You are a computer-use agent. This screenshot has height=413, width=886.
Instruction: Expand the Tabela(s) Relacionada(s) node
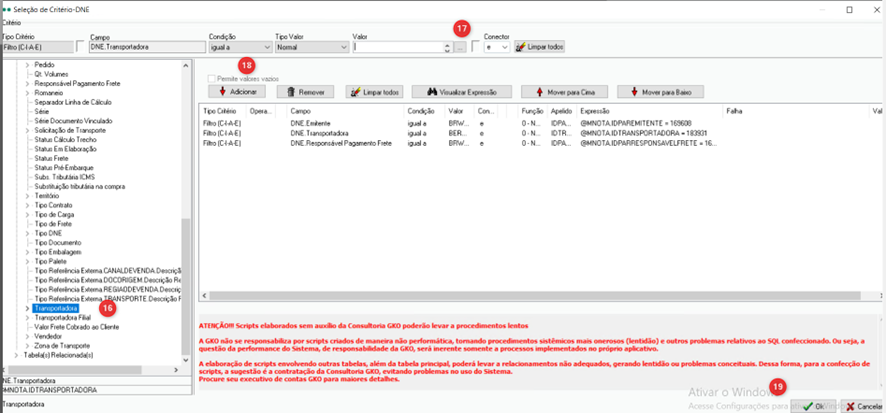(16, 355)
